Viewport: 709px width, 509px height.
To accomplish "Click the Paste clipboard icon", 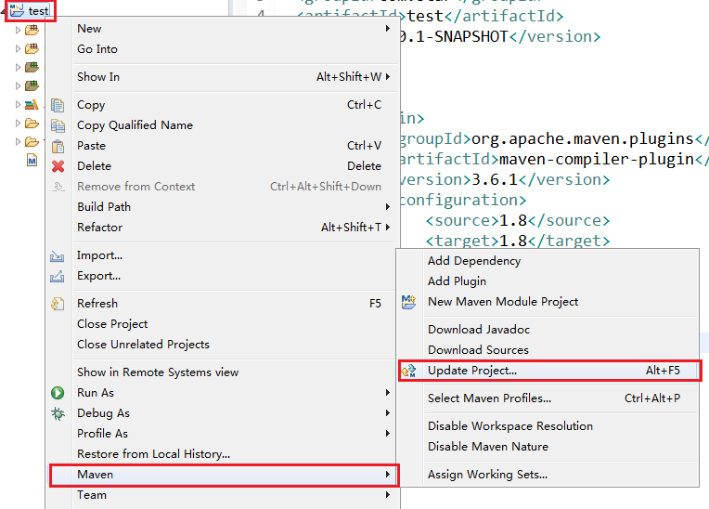I will [57, 146].
